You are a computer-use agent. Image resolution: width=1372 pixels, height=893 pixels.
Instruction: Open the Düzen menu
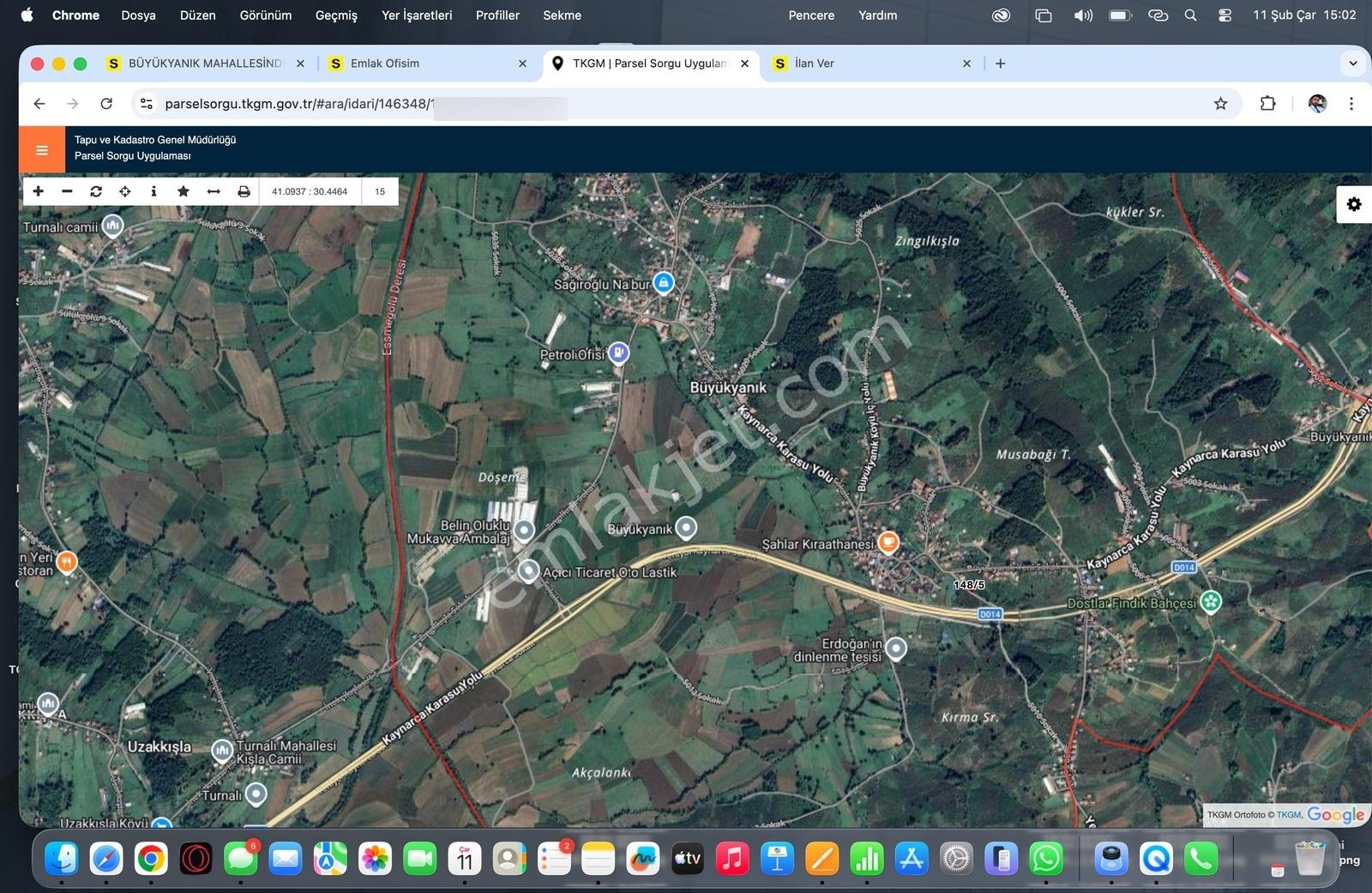click(198, 15)
